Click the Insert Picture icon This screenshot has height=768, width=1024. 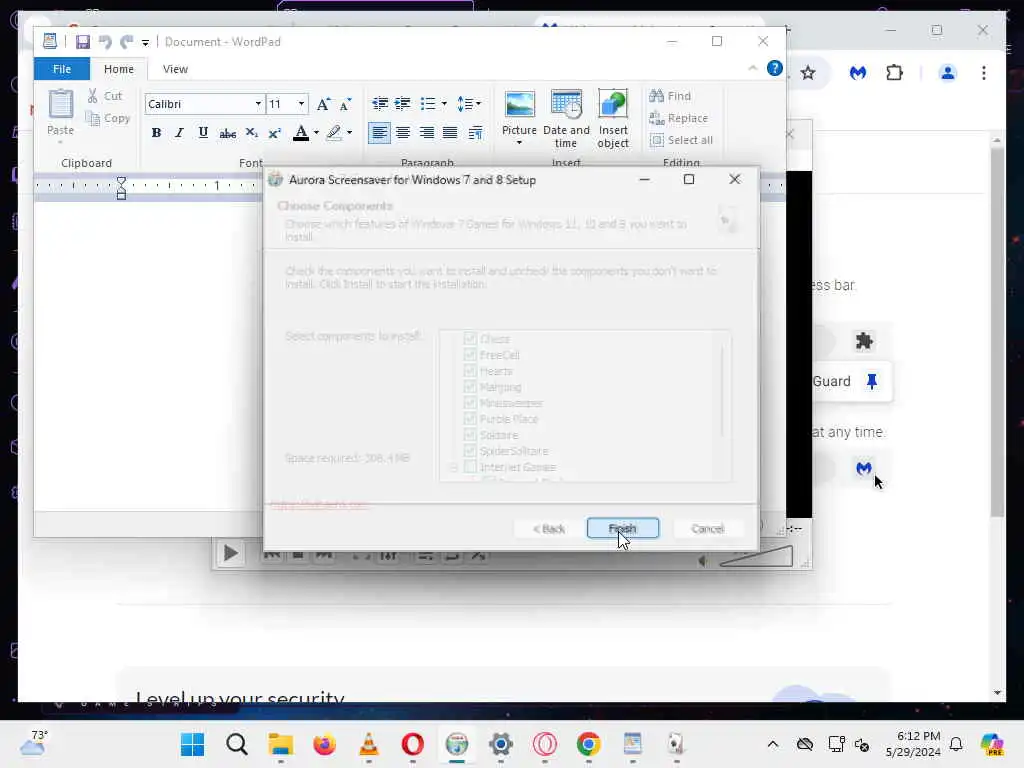[520, 104]
